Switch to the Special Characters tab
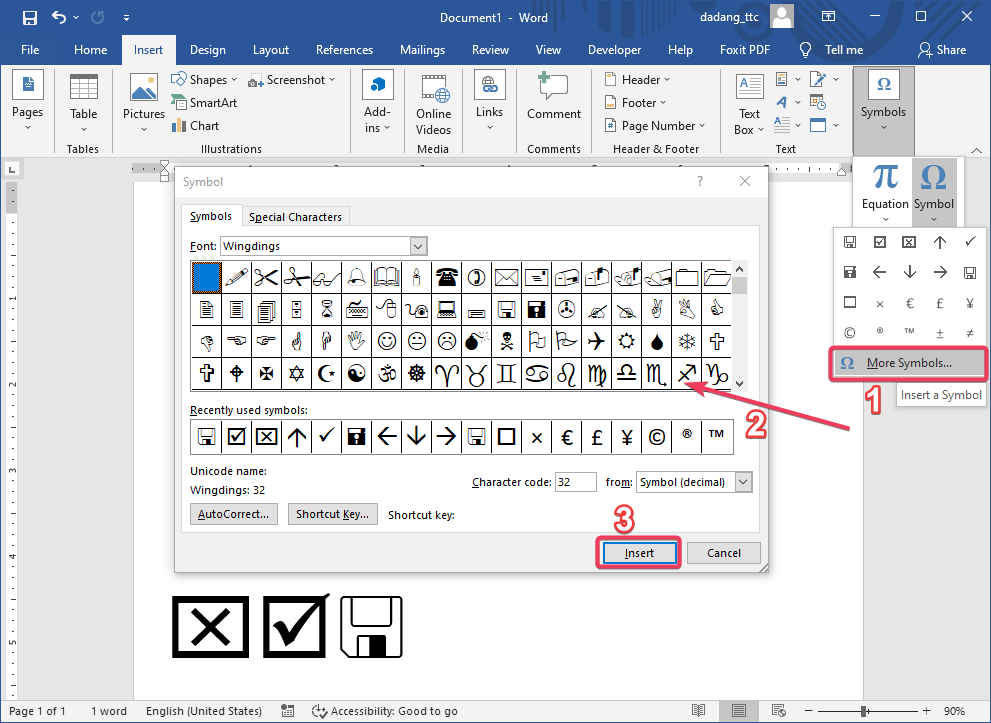Image resolution: width=991 pixels, height=723 pixels. [295, 216]
